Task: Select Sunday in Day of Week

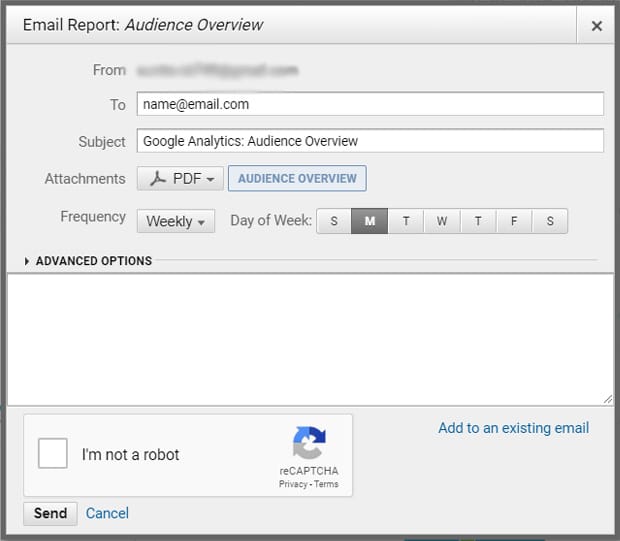Action: click(x=334, y=221)
